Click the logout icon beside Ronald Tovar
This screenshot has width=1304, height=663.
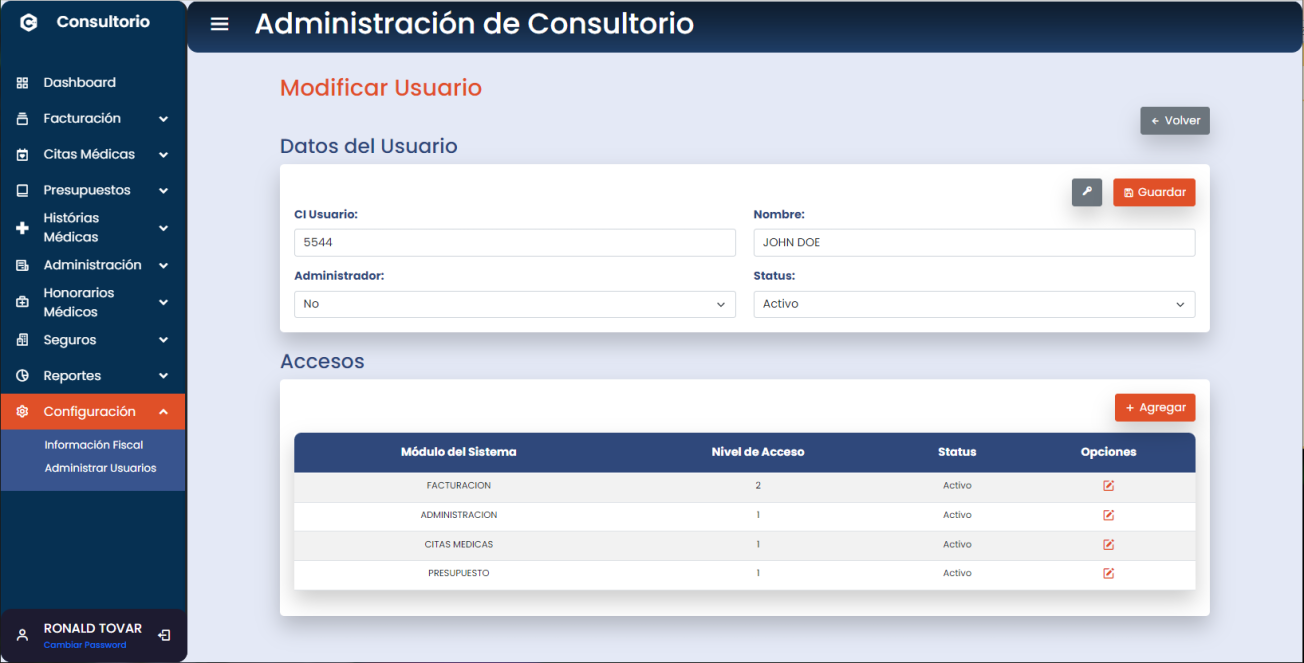[x=165, y=635]
